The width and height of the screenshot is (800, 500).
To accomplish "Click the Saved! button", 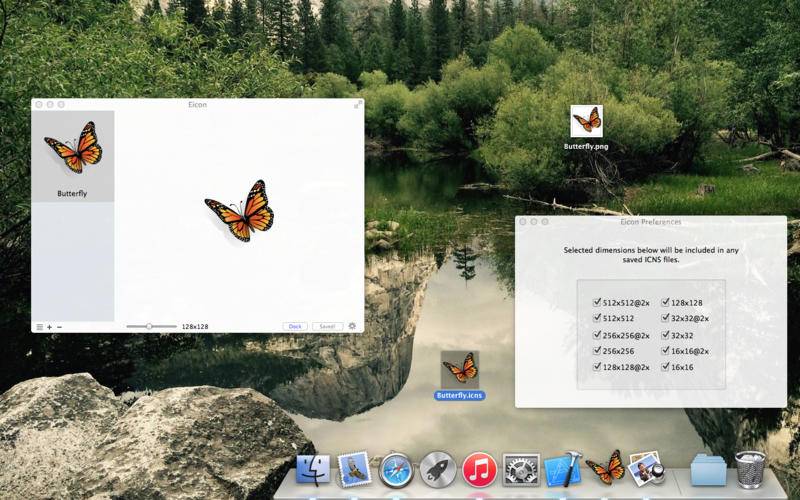I will point(327,327).
